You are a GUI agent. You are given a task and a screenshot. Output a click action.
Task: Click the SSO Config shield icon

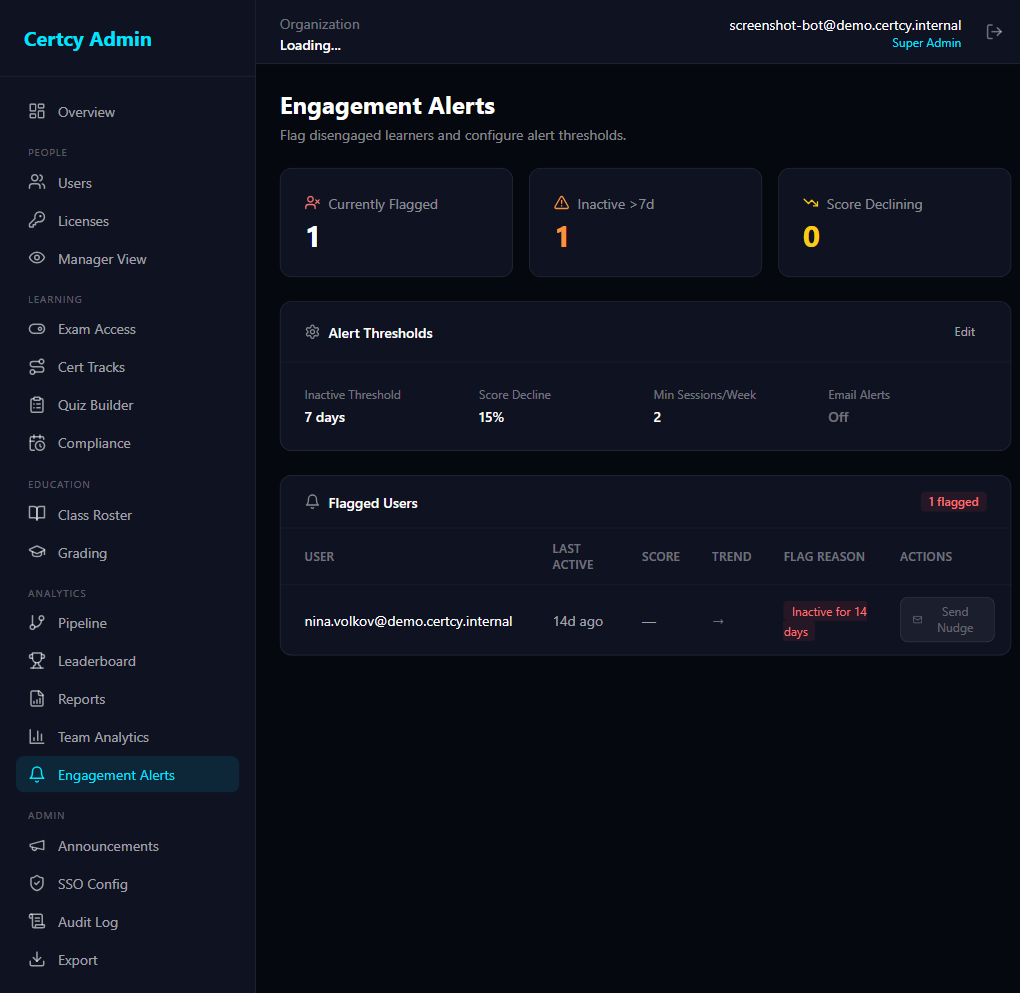[x=37, y=883]
